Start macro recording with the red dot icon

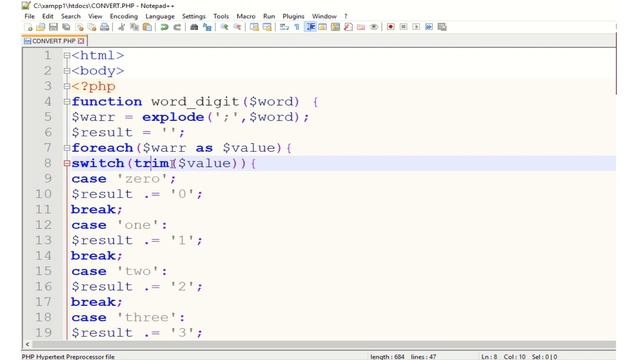tap(390, 27)
